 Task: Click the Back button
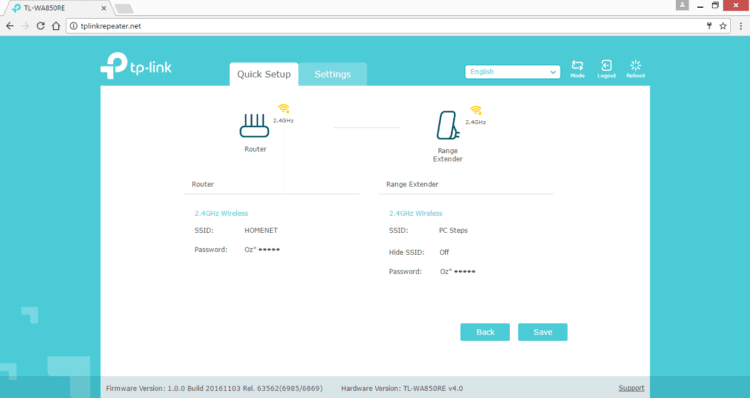tap(485, 332)
